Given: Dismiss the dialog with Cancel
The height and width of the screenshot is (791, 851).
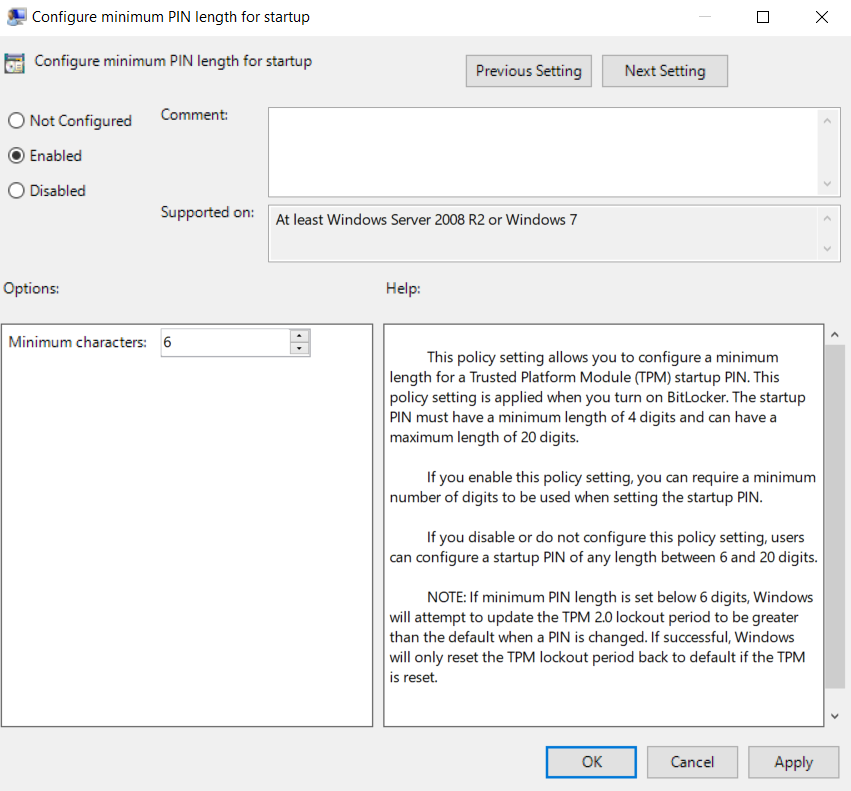Looking at the screenshot, I should click(692, 761).
